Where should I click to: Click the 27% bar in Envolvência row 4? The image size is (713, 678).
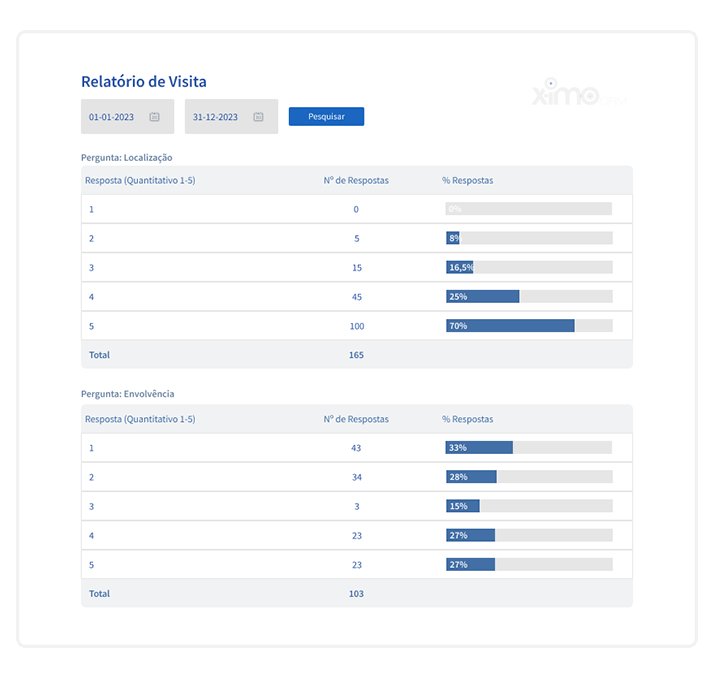coord(529,535)
